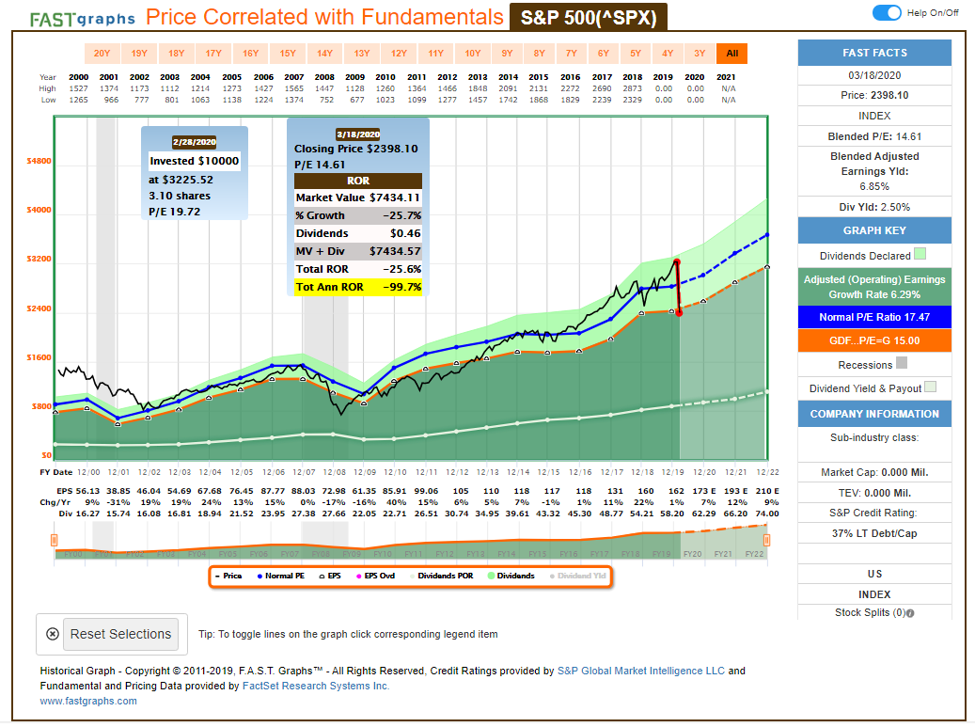
Task: Click the Dividends Declared green swatch
Action: tap(919, 254)
